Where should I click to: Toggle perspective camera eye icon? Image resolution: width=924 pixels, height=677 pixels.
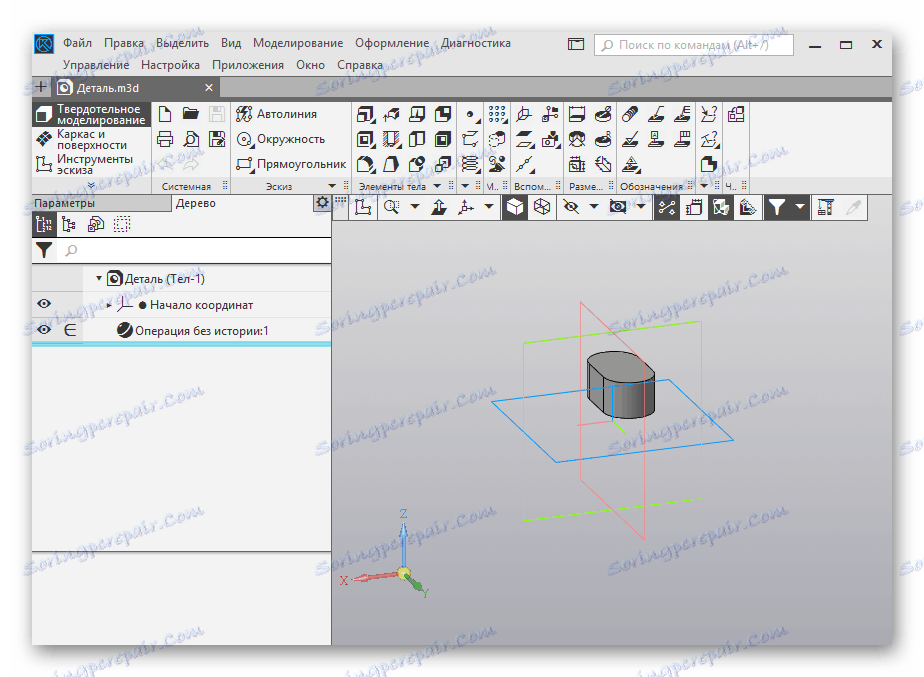pyautogui.click(x=618, y=207)
